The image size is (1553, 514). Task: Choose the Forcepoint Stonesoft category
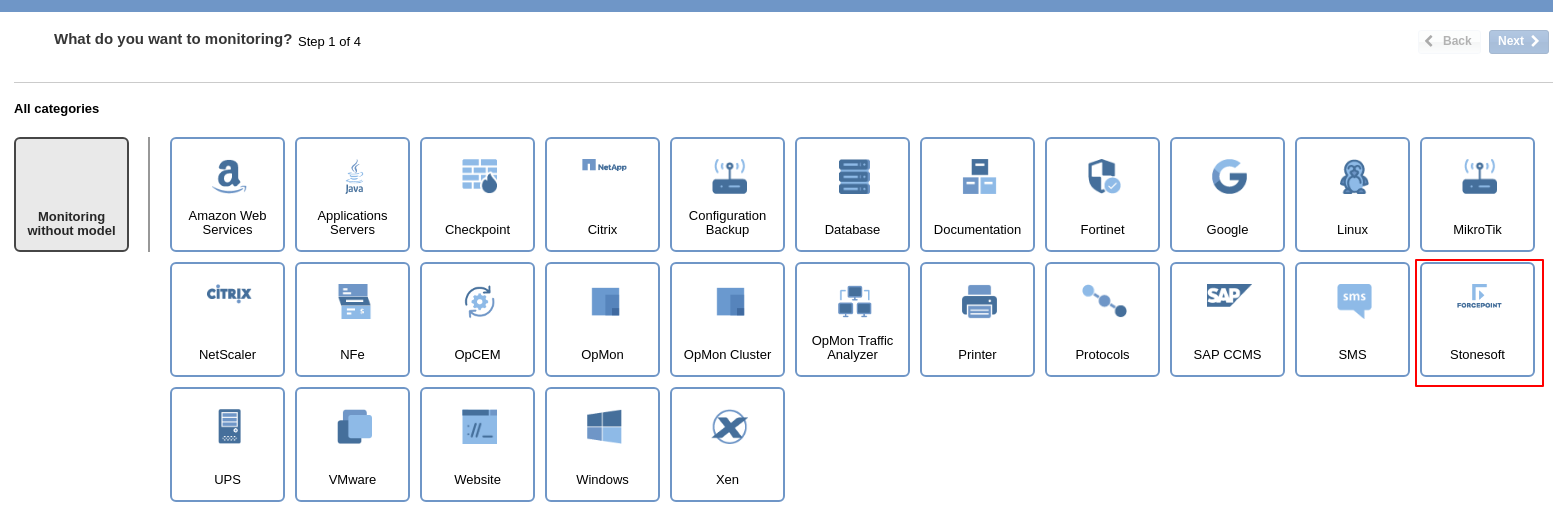coord(1477,319)
